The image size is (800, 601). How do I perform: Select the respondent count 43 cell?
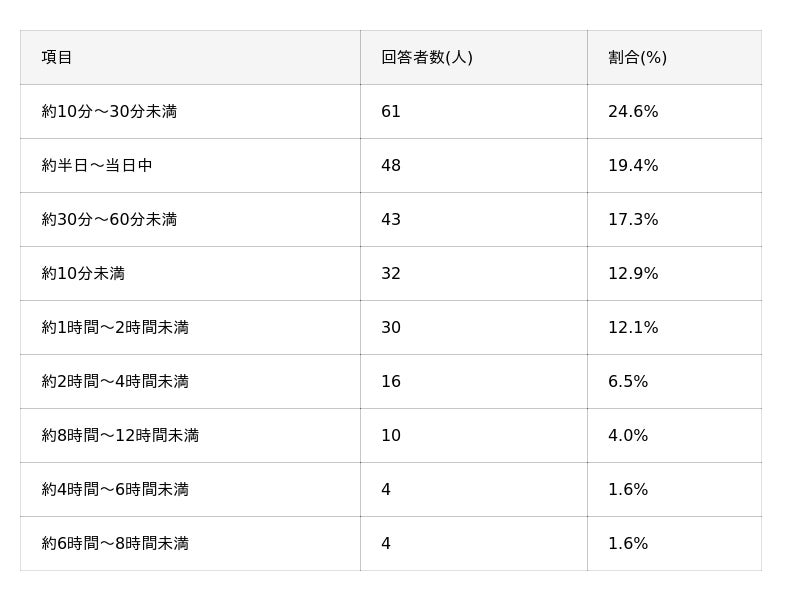coord(391,220)
